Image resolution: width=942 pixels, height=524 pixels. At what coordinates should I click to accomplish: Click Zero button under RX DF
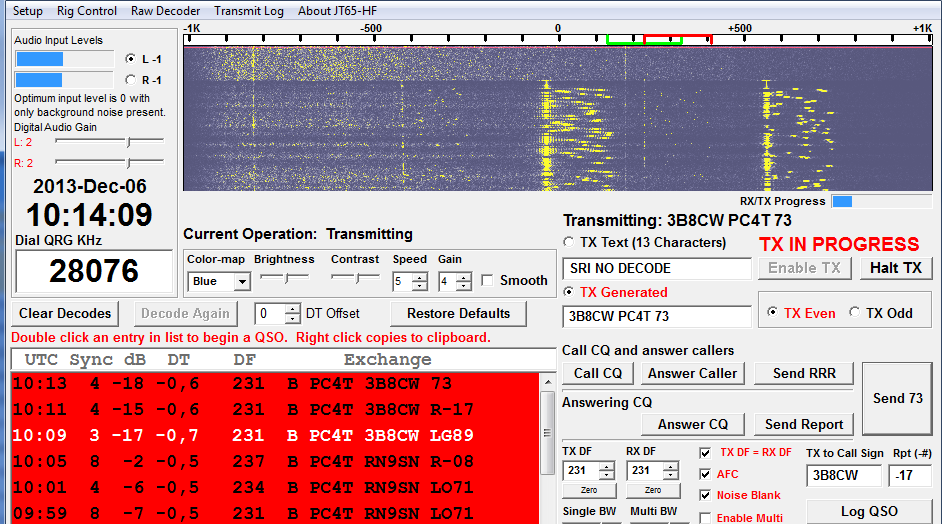(x=653, y=490)
